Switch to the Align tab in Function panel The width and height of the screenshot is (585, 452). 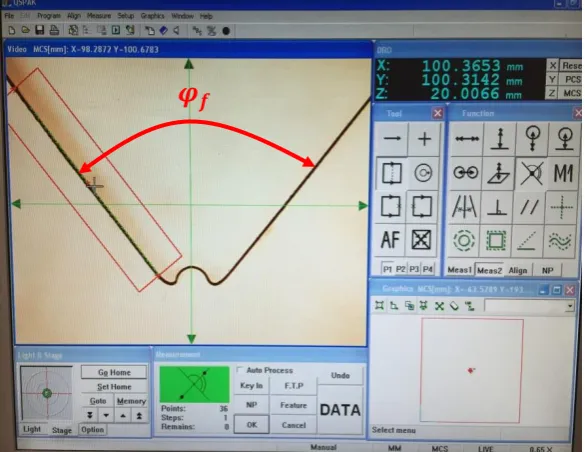pos(518,270)
